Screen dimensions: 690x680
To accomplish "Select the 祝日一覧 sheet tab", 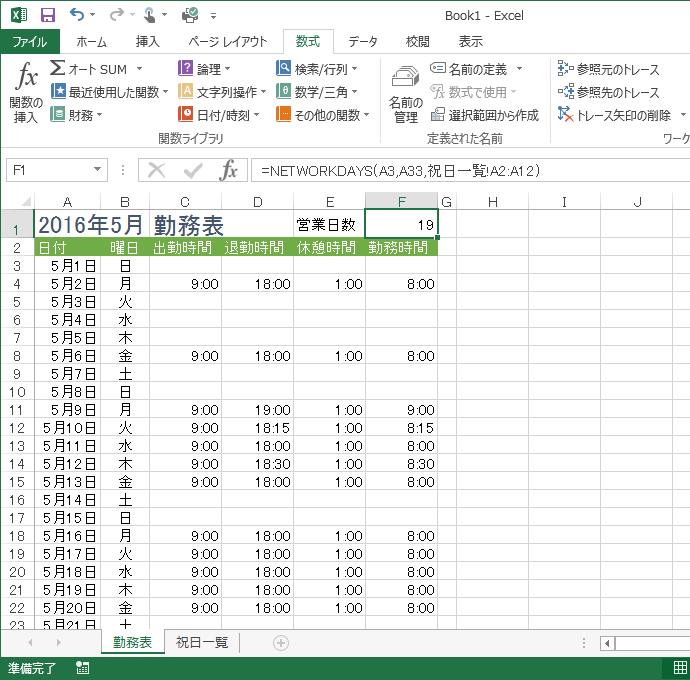I will 202,643.
